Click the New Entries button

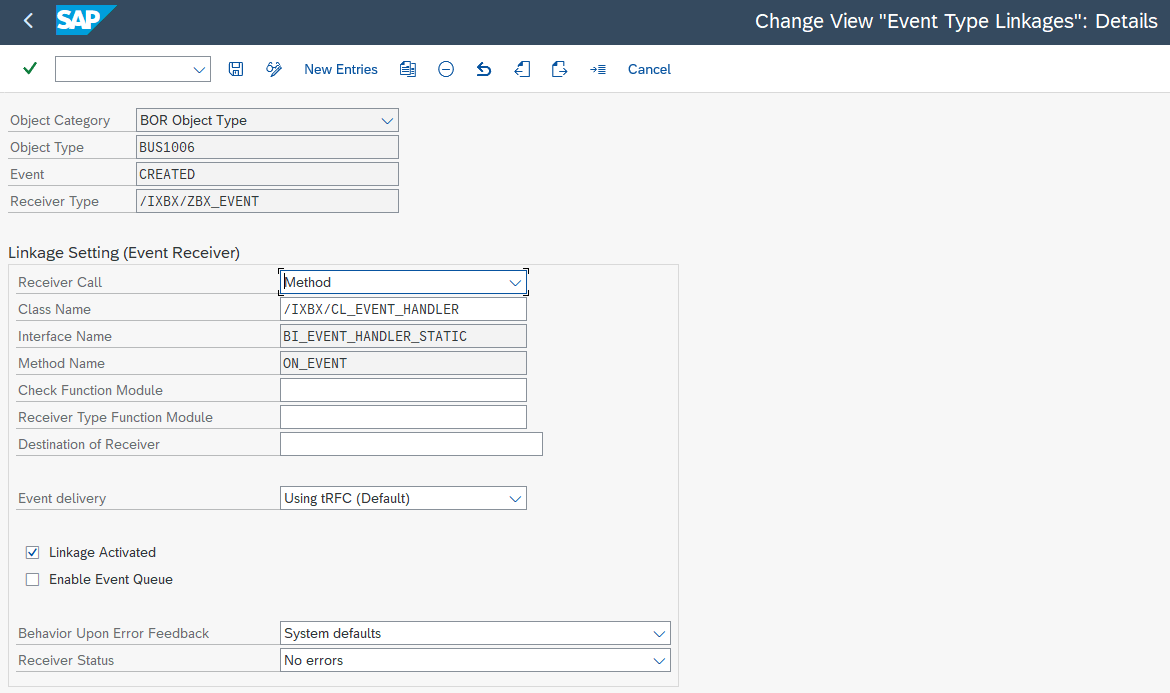pos(341,69)
